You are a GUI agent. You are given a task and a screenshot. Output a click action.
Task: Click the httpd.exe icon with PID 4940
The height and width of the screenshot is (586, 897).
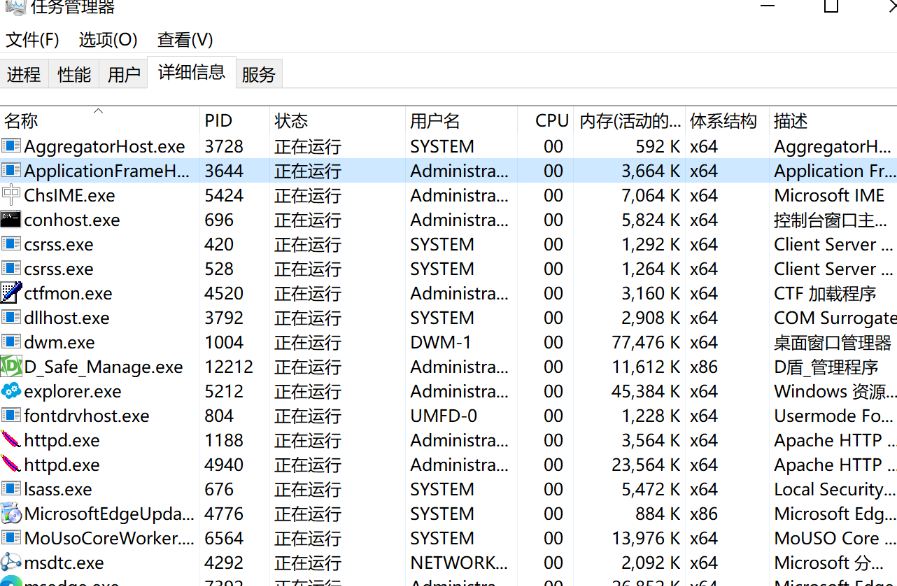click(11, 464)
